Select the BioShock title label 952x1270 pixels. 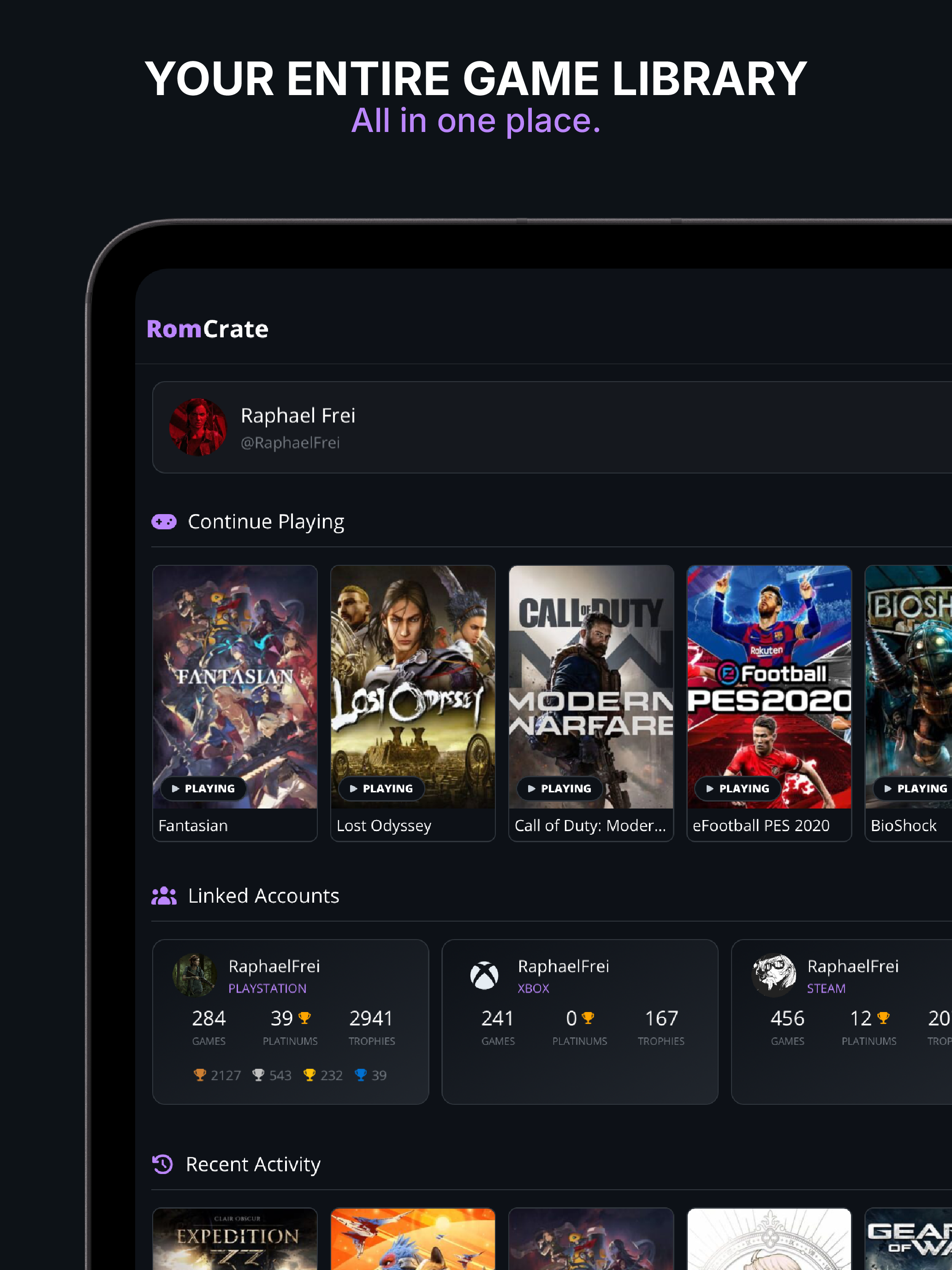(x=903, y=826)
